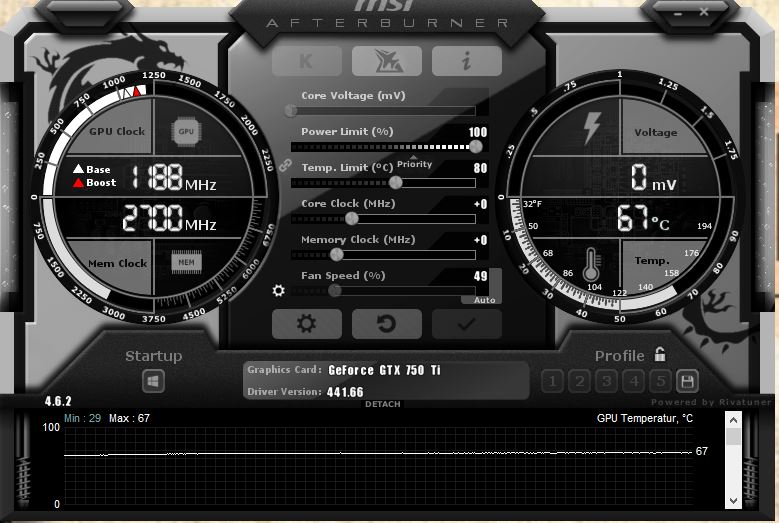
Task: Click the lightning bolt voltage icon
Action: [x=592, y=128]
